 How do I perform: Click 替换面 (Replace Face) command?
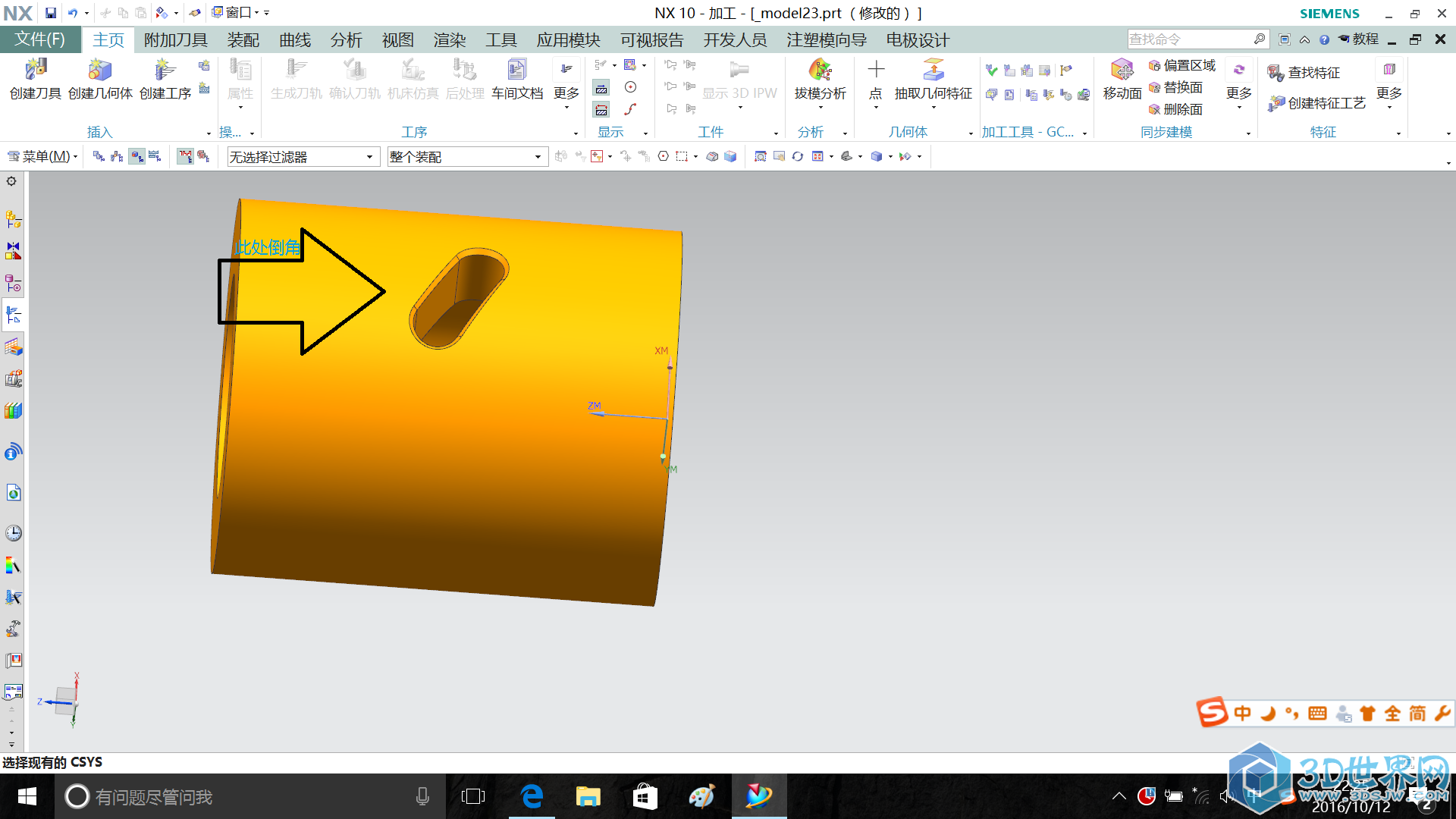click(x=1175, y=87)
